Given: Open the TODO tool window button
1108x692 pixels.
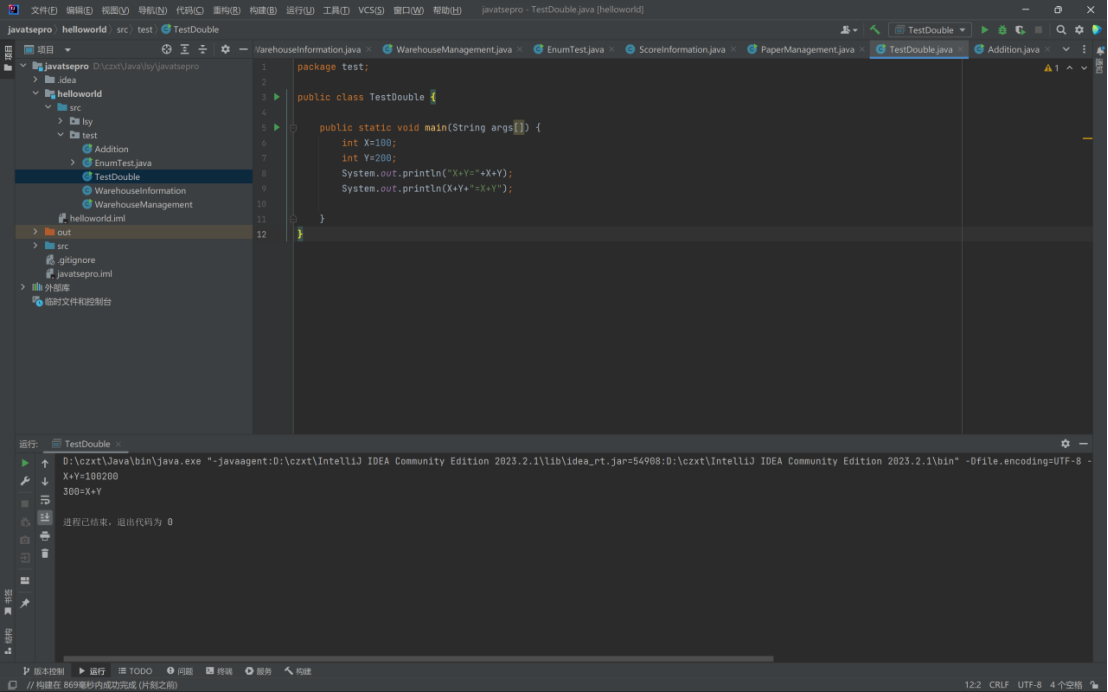Looking at the screenshot, I should point(135,671).
